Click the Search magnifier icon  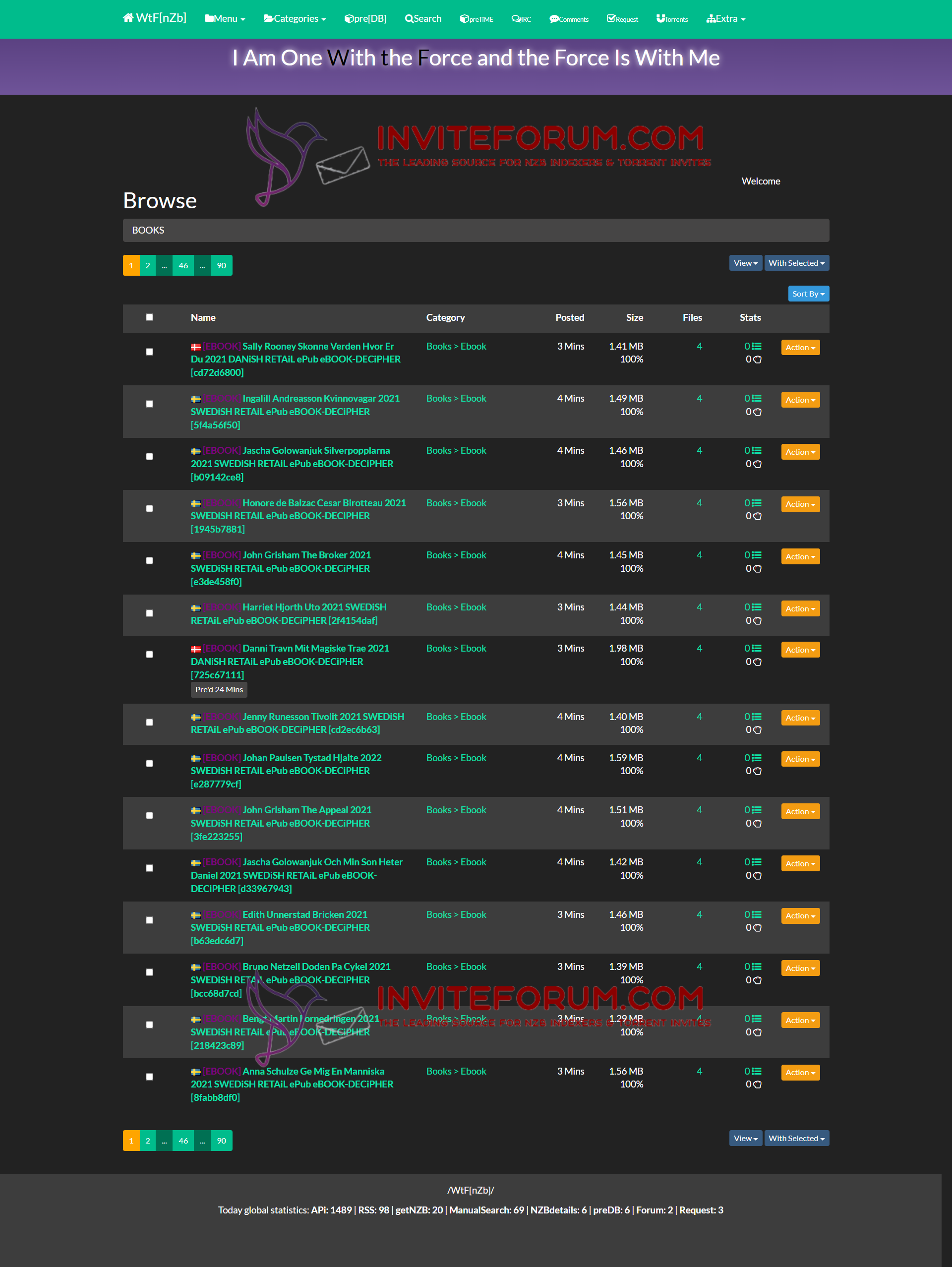point(409,19)
